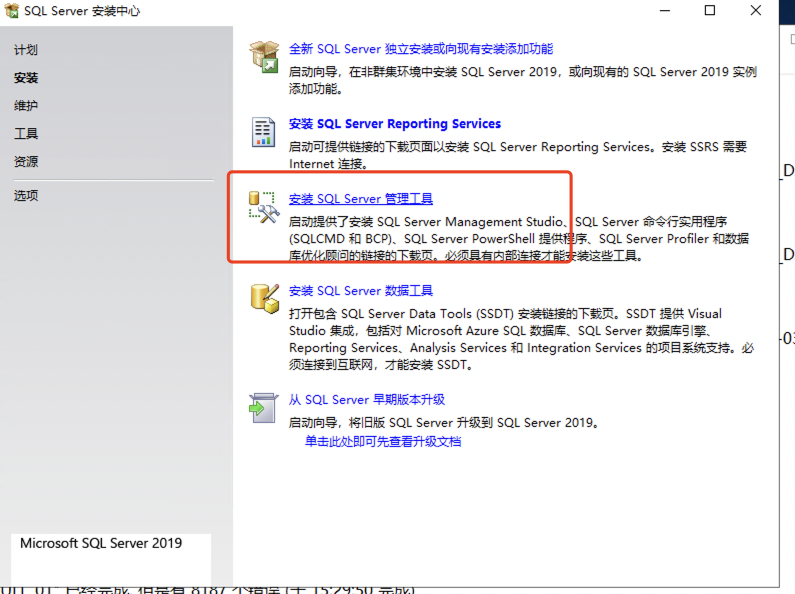
Task: Start 全新 SQL Server 独立安装 link
Action: pos(420,49)
